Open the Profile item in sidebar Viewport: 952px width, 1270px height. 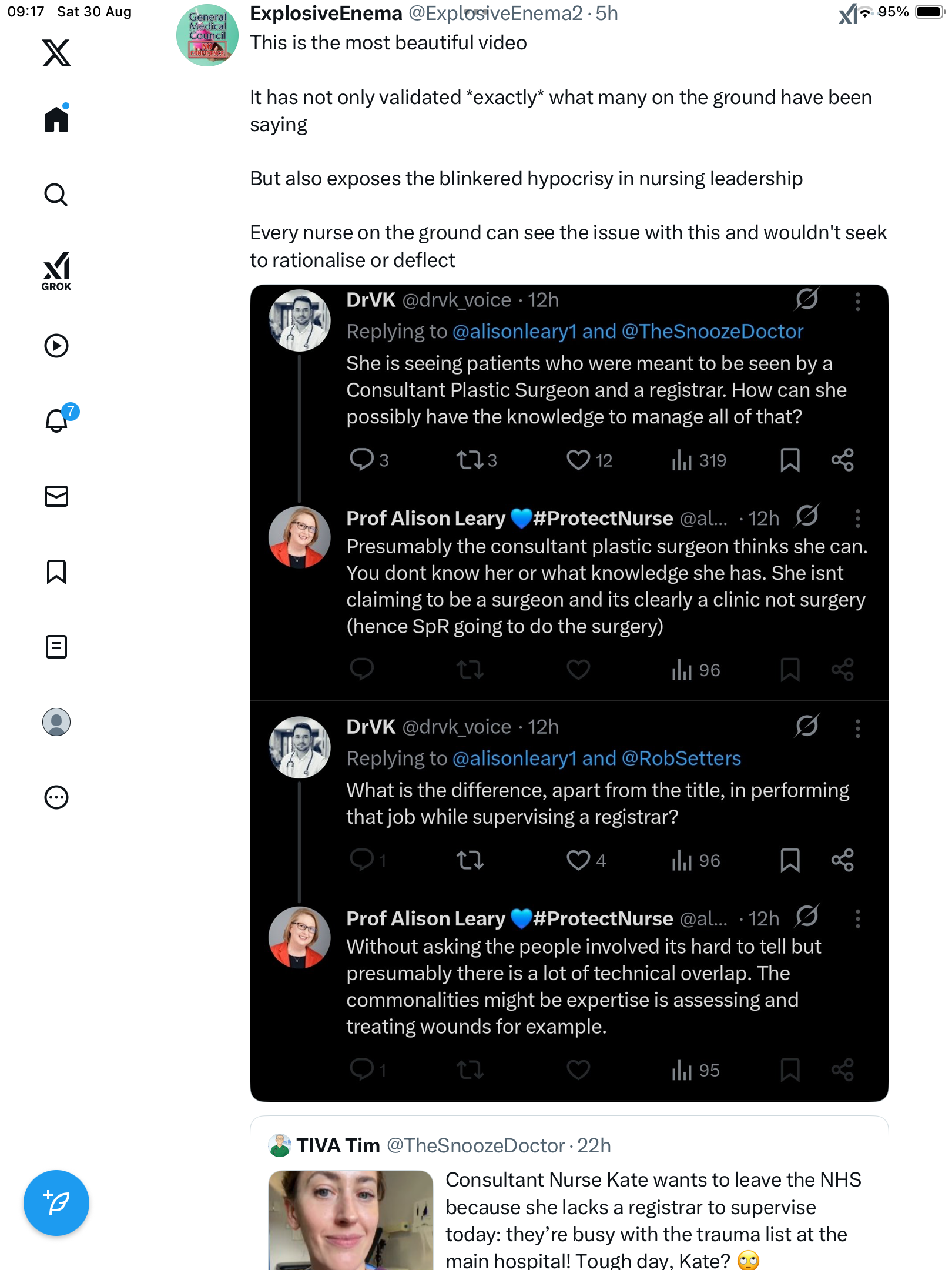[56, 722]
